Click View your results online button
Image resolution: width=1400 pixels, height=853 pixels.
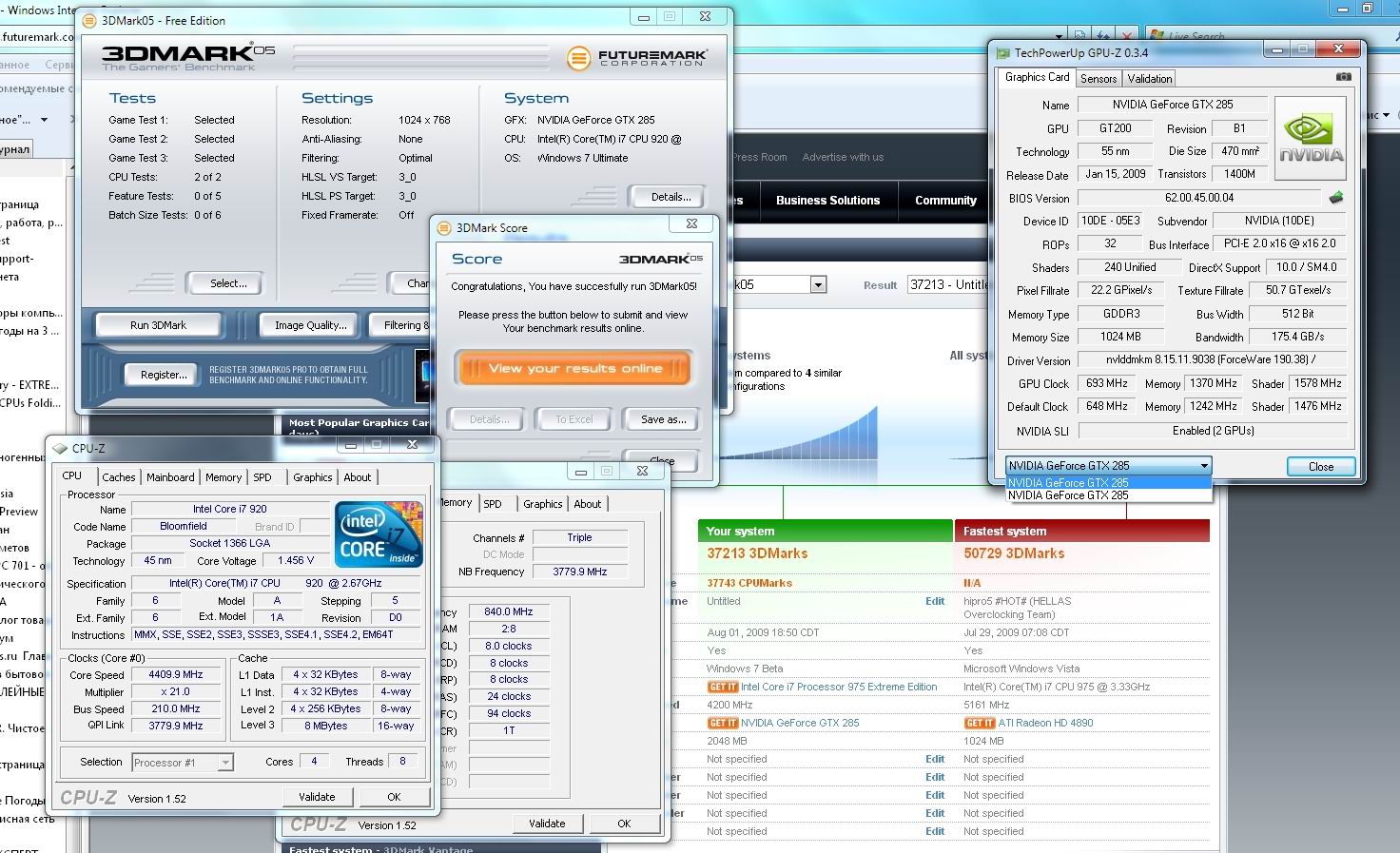click(x=574, y=369)
